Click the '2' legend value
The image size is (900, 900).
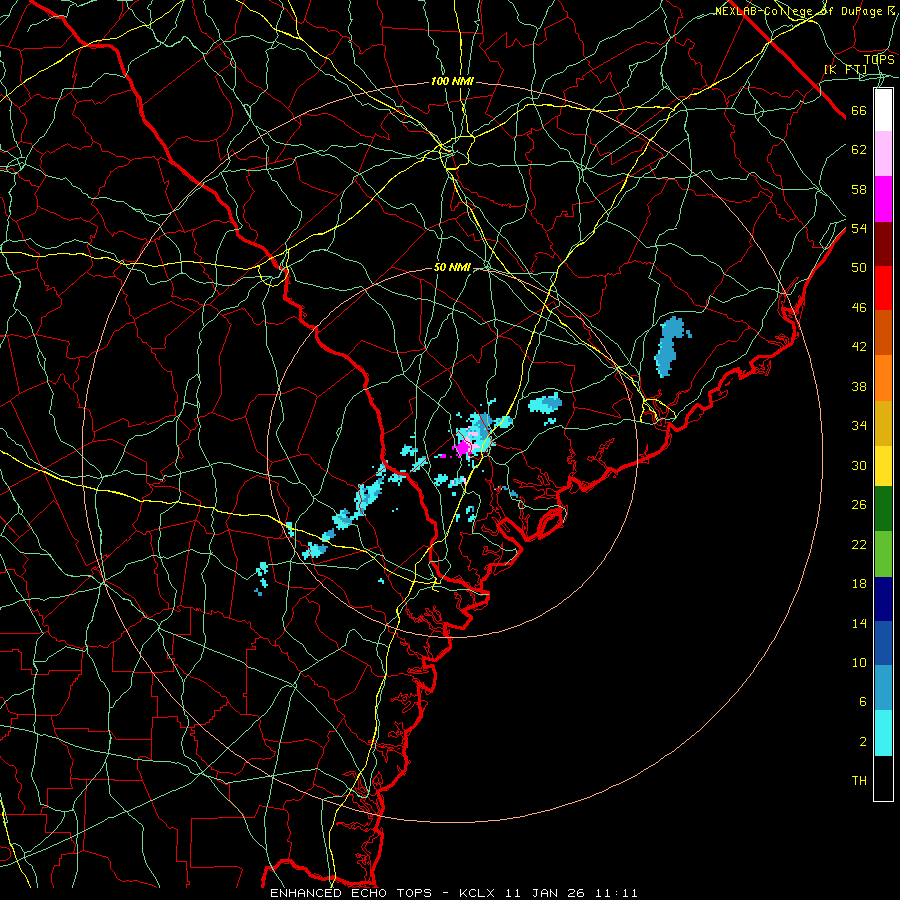[x=863, y=742]
